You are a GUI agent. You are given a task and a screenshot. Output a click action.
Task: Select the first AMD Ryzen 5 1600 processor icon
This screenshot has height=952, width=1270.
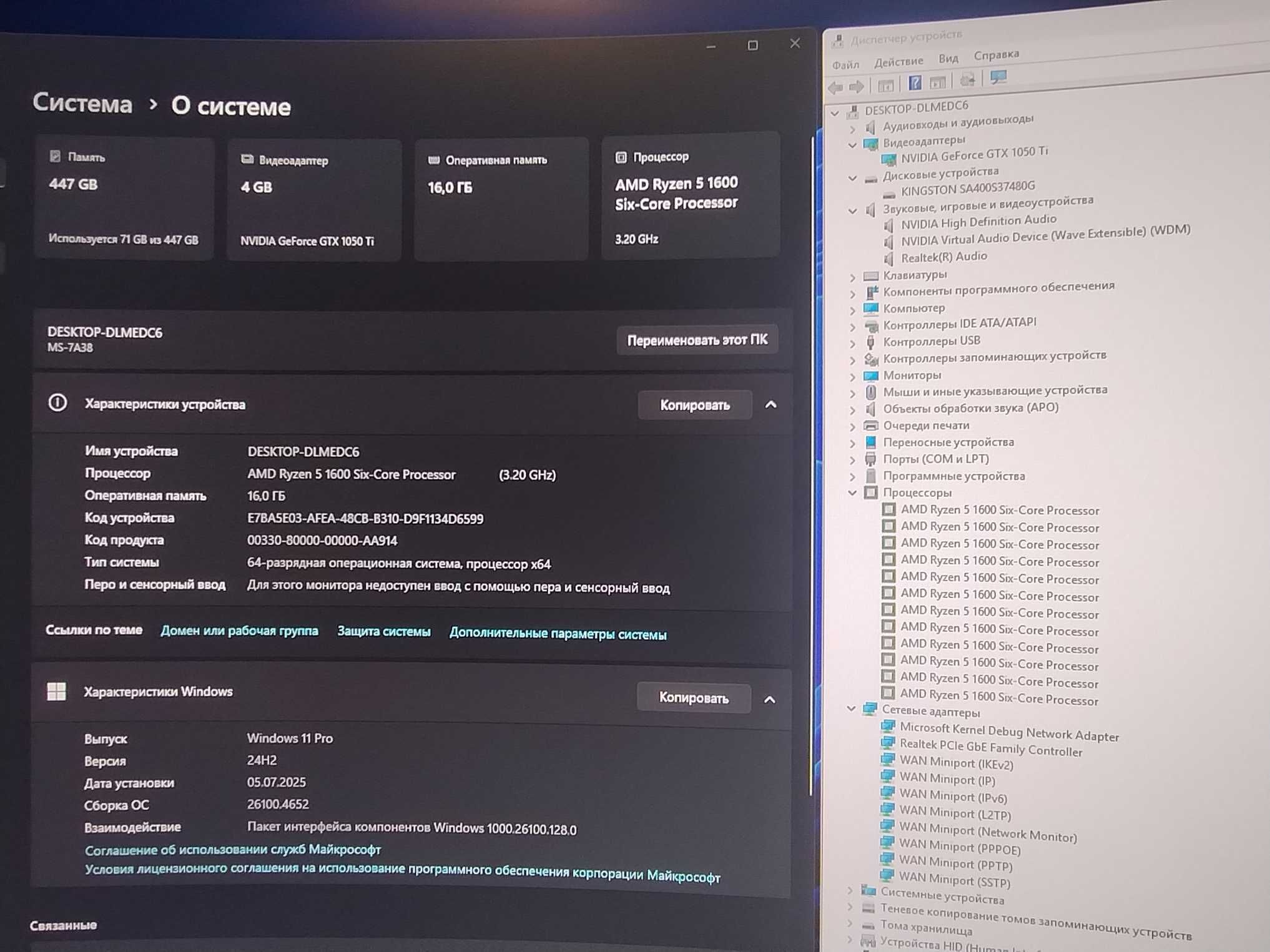tap(889, 509)
